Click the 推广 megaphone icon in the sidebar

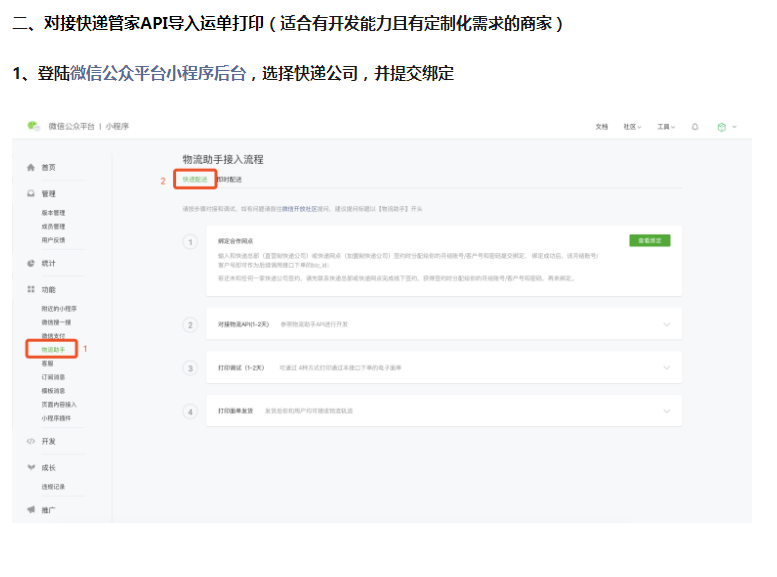(x=31, y=509)
